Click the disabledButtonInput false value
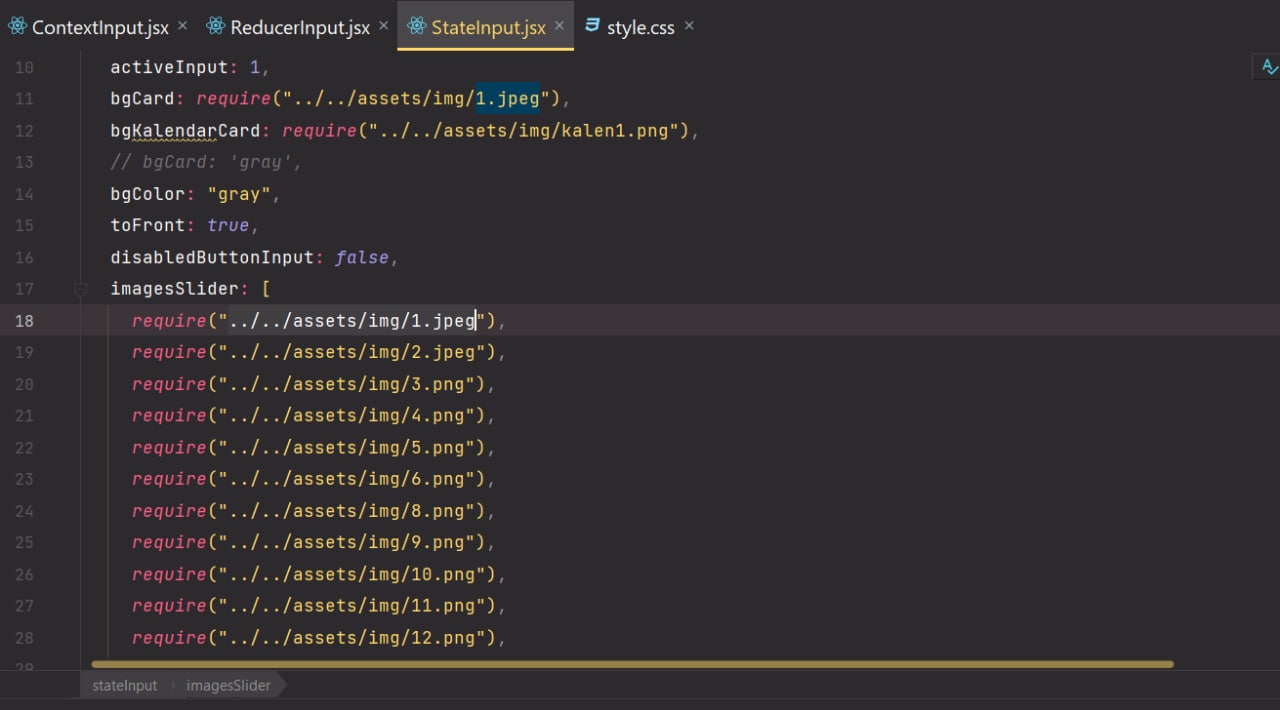The width and height of the screenshot is (1280, 710). pyautogui.click(x=361, y=258)
